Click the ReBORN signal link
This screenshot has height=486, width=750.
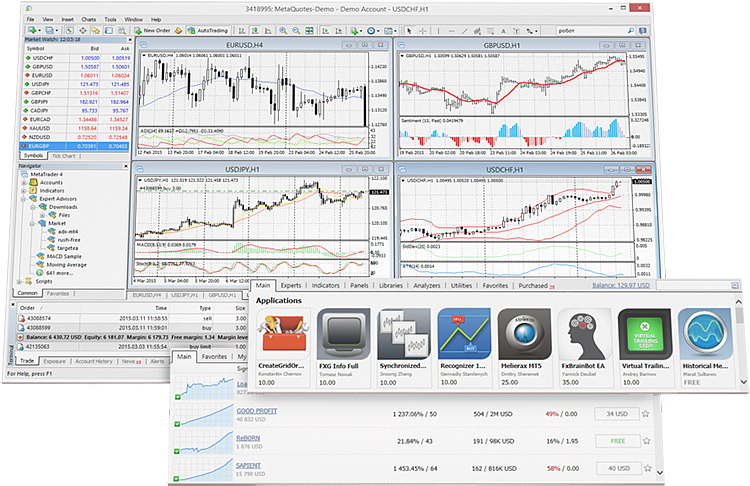coord(248,438)
